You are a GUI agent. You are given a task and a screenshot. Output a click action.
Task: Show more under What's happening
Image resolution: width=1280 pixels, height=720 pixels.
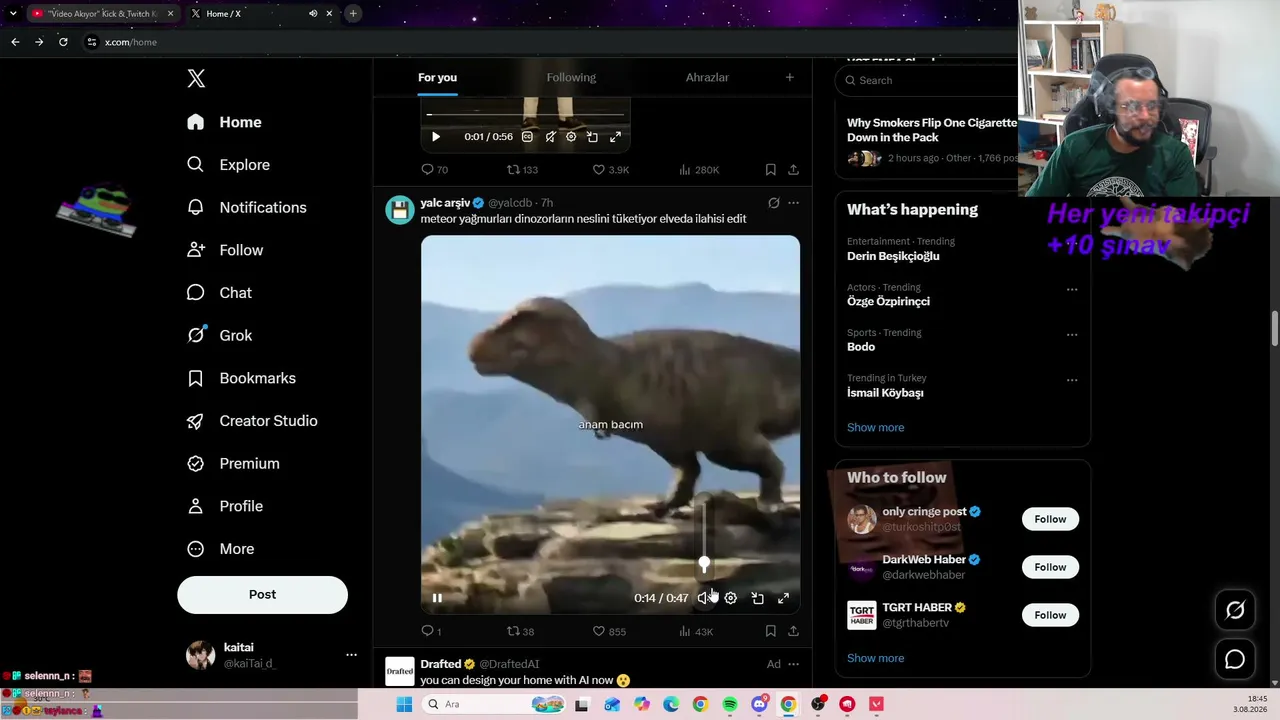(x=875, y=427)
